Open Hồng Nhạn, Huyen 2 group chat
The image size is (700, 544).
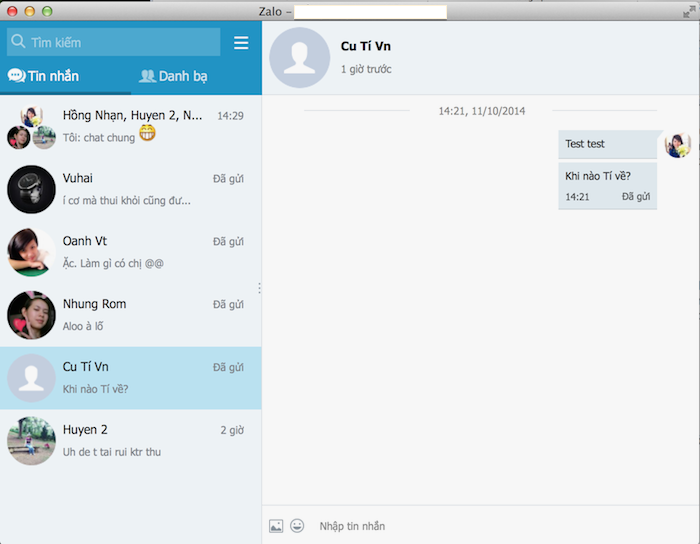(x=131, y=127)
